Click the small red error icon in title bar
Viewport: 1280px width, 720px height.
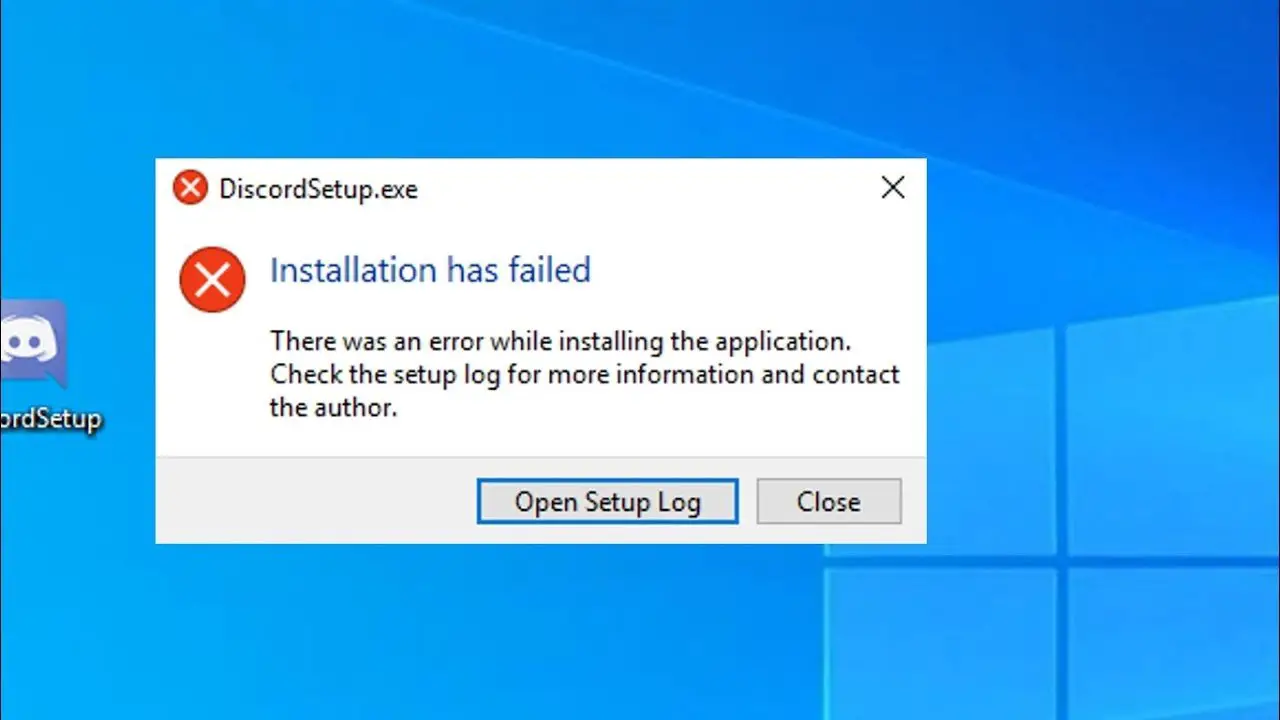click(x=190, y=187)
